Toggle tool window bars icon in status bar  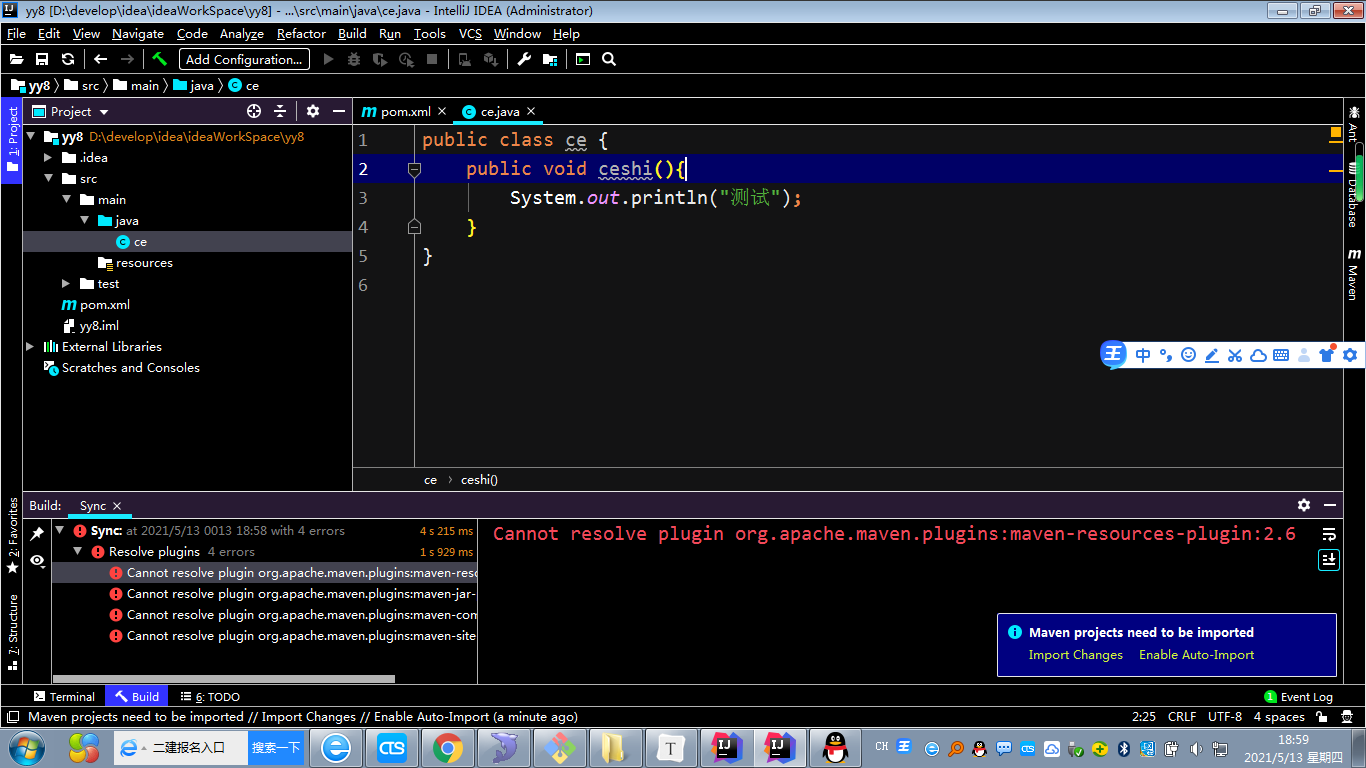pos(13,717)
